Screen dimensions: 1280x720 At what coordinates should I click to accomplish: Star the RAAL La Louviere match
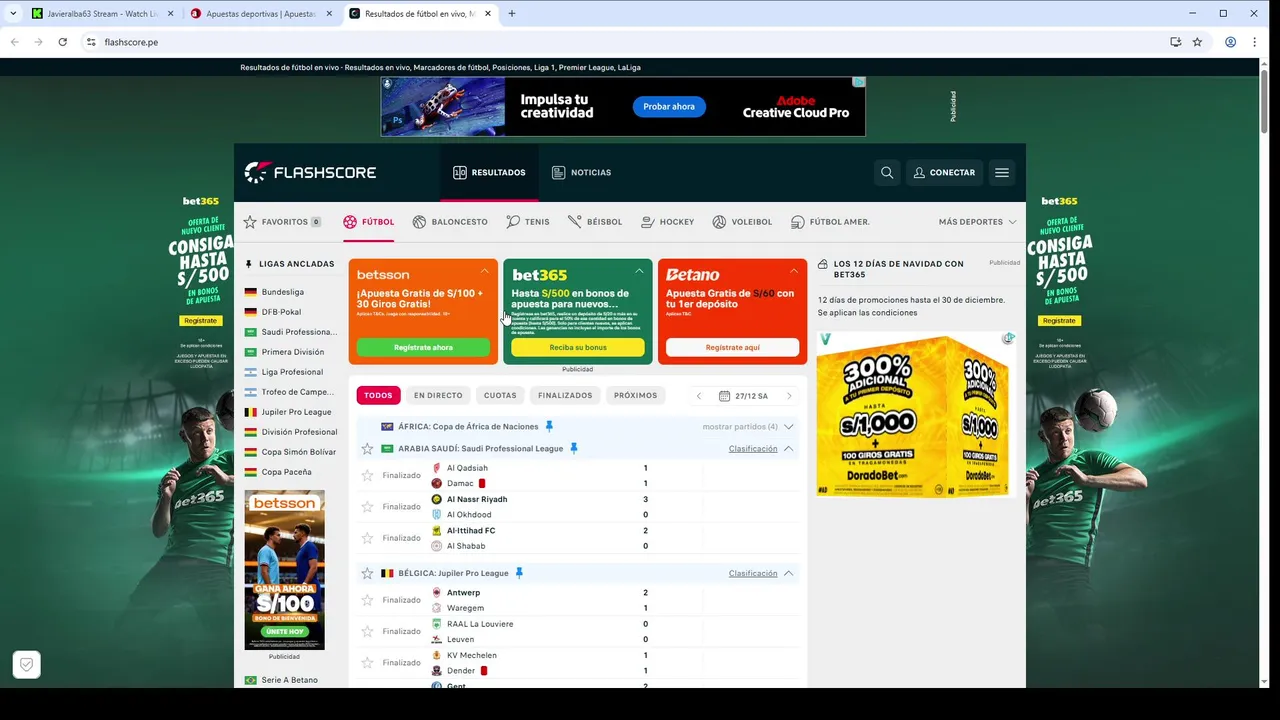367,631
